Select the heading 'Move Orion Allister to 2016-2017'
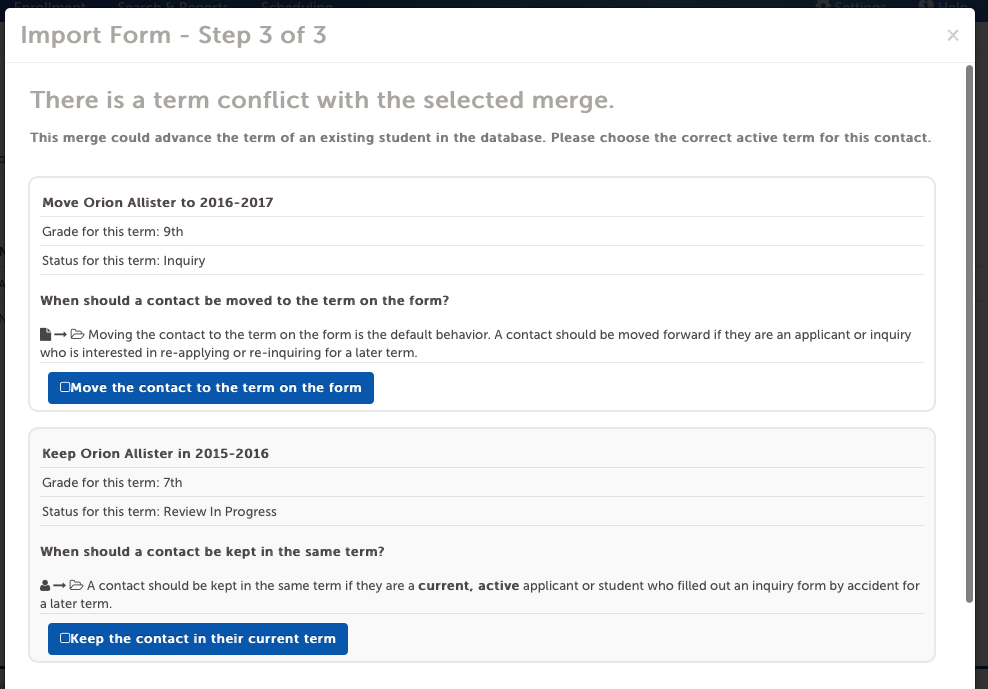The height and width of the screenshot is (689, 988). 158,202
